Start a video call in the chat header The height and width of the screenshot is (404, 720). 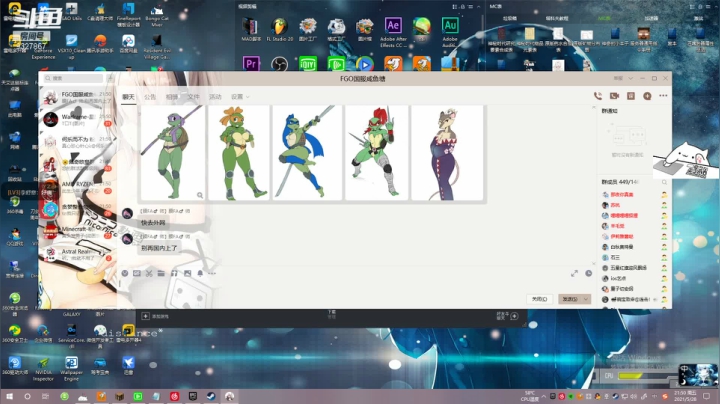[614, 96]
